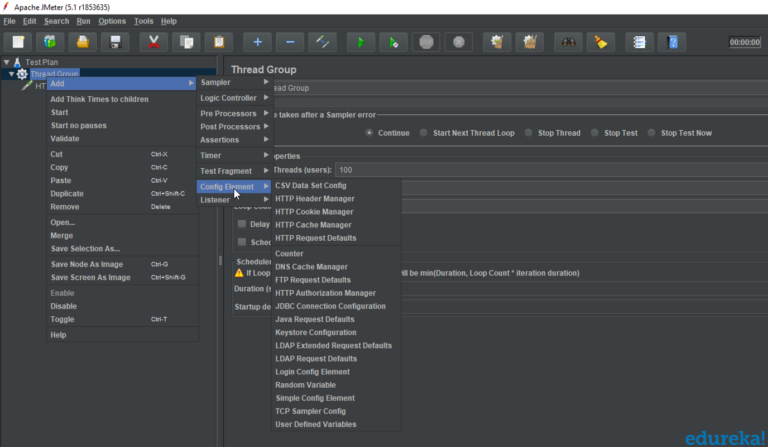This screenshot has height=447, width=768.
Task: Click Validate in the context menu
Action: coord(65,139)
